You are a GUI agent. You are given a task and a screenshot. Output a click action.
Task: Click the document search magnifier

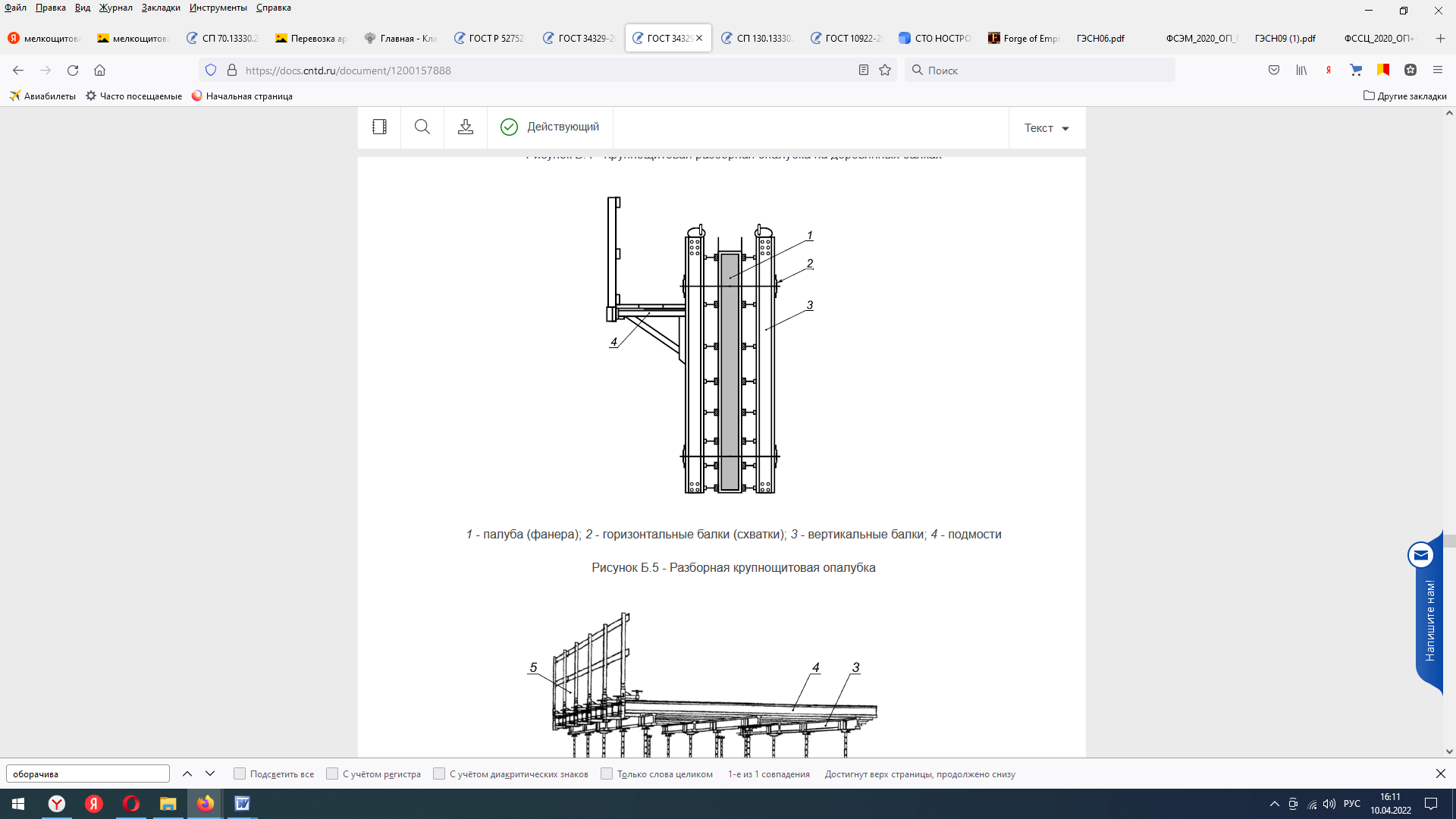[422, 127]
